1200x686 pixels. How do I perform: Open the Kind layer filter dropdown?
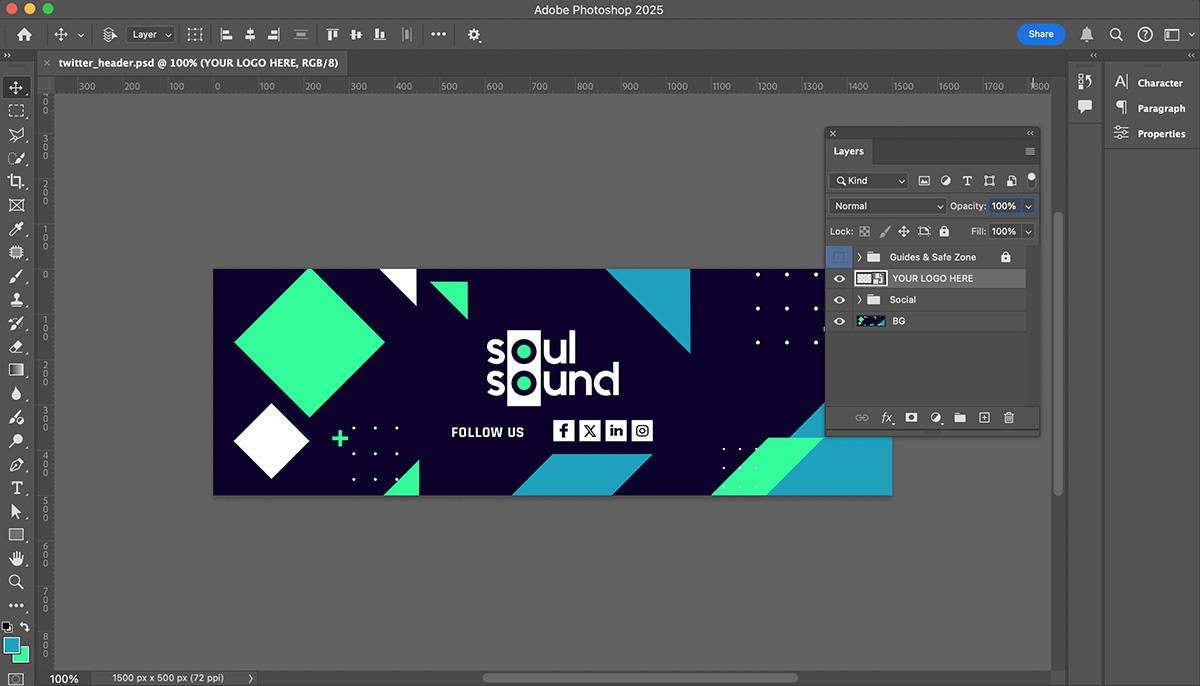[868, 181]
